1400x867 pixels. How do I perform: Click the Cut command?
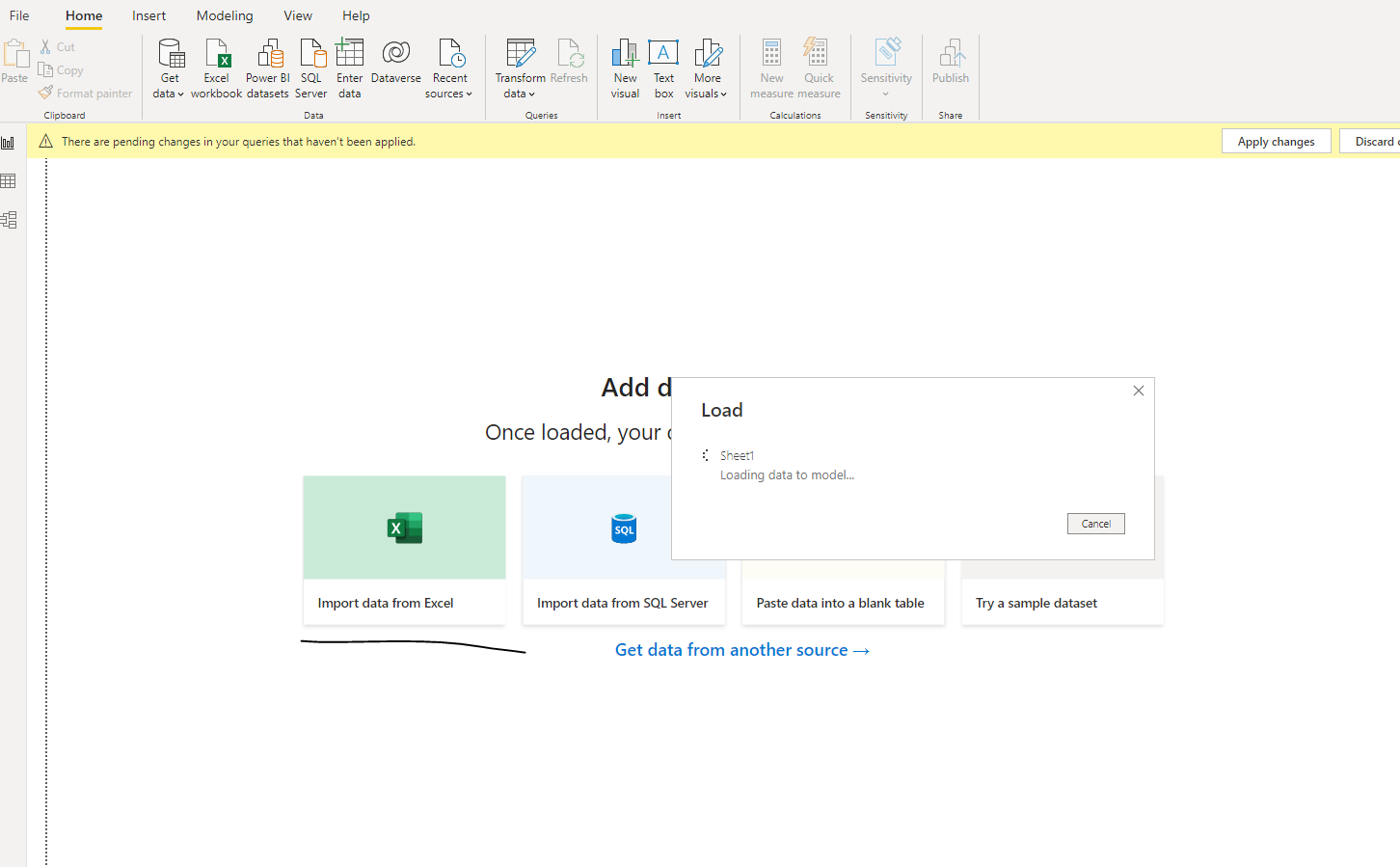click(x=57, y=46)
